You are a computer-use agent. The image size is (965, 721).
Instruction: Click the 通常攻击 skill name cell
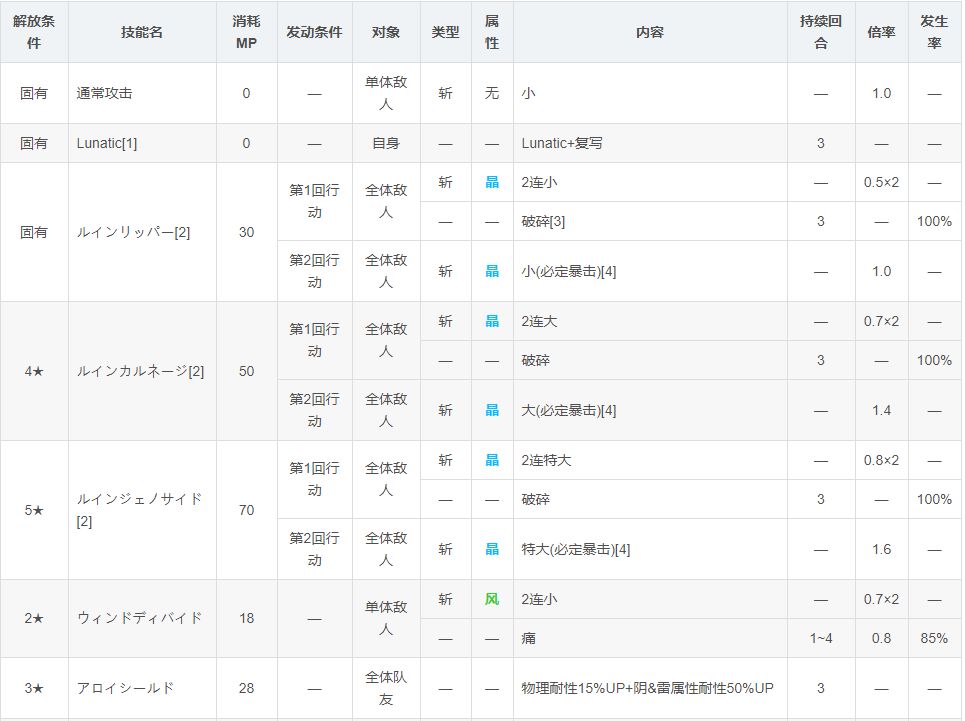click(104, 93)
